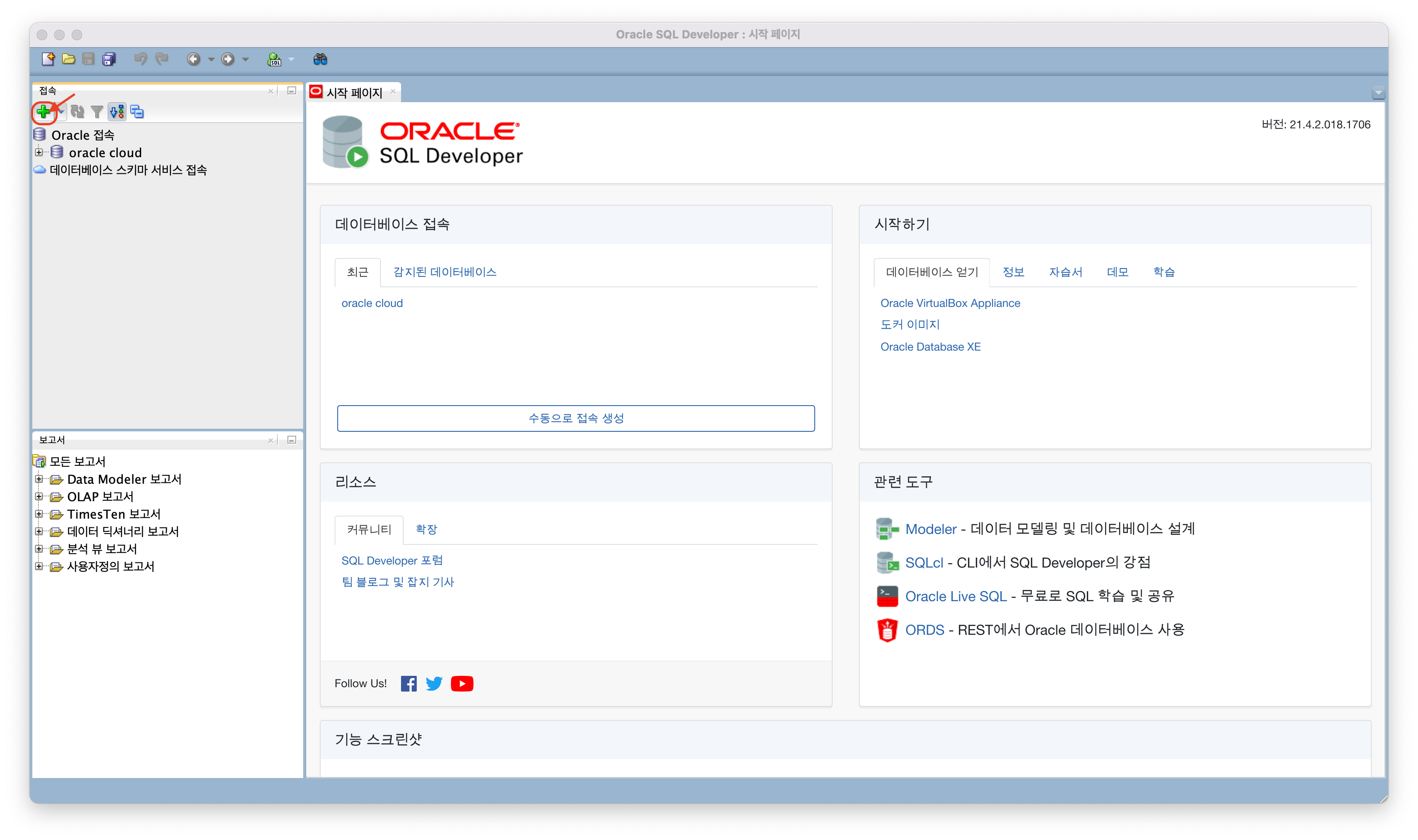Viewport: 1418px width, 840px height.
Task: Select the 사용자정의 보고서 tree item
Action: coord(111,566)
